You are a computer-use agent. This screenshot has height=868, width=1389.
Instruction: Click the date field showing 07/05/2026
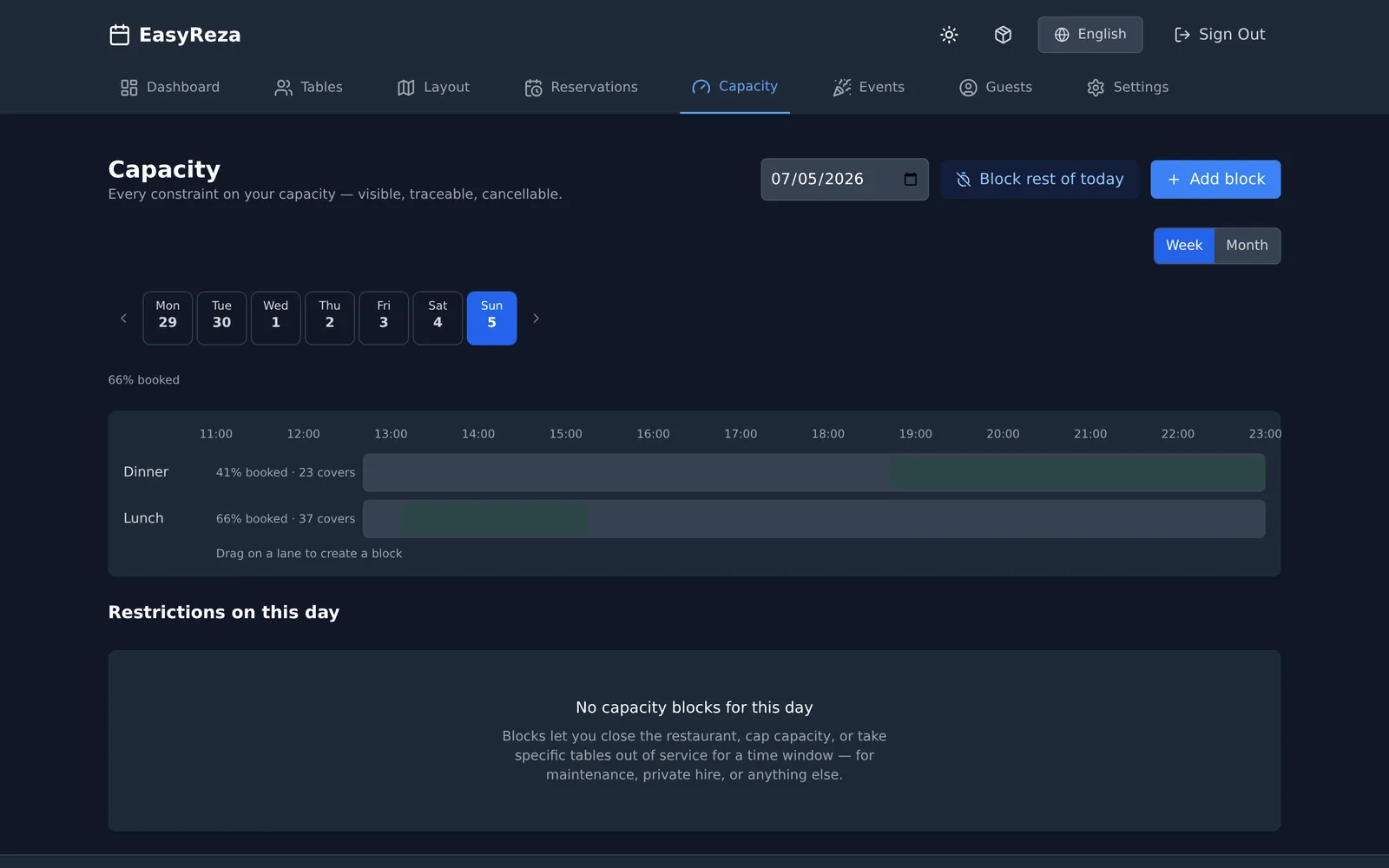[844, 180]
